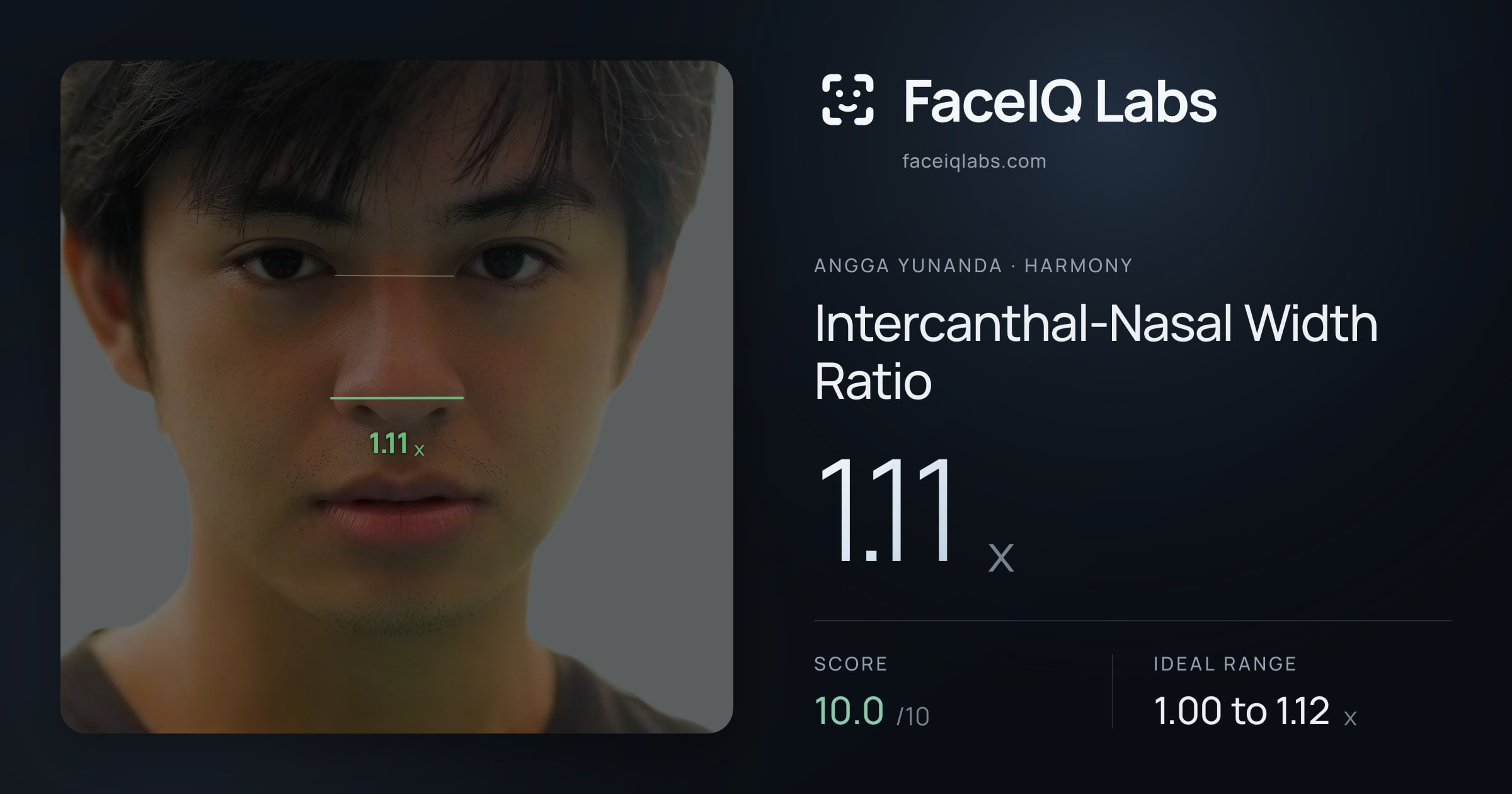
Task: Select the 10.0 score value
Action: [849, 711]
